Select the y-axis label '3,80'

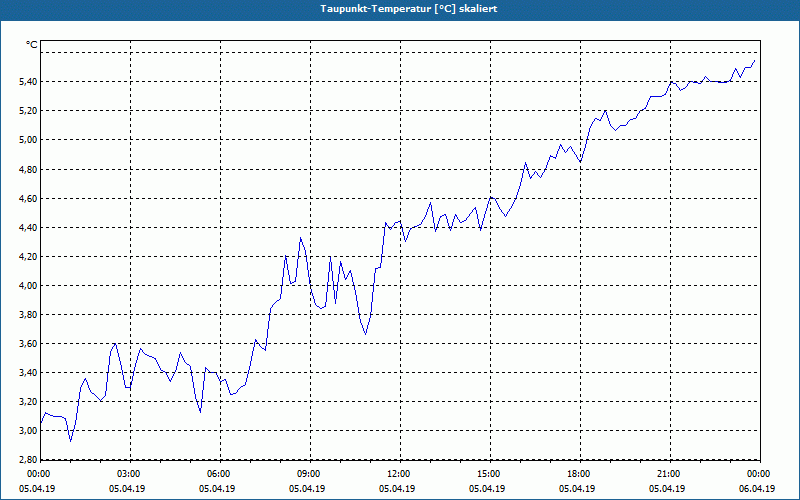28,315
